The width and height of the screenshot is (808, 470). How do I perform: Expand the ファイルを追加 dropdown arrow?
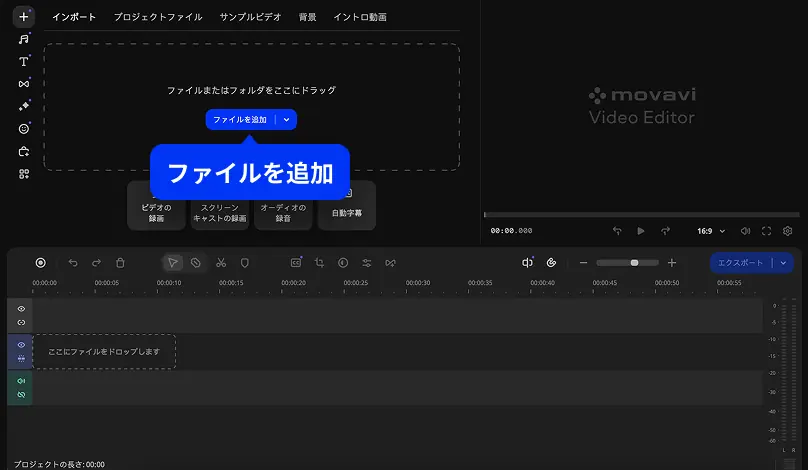[x=287, y=120]
